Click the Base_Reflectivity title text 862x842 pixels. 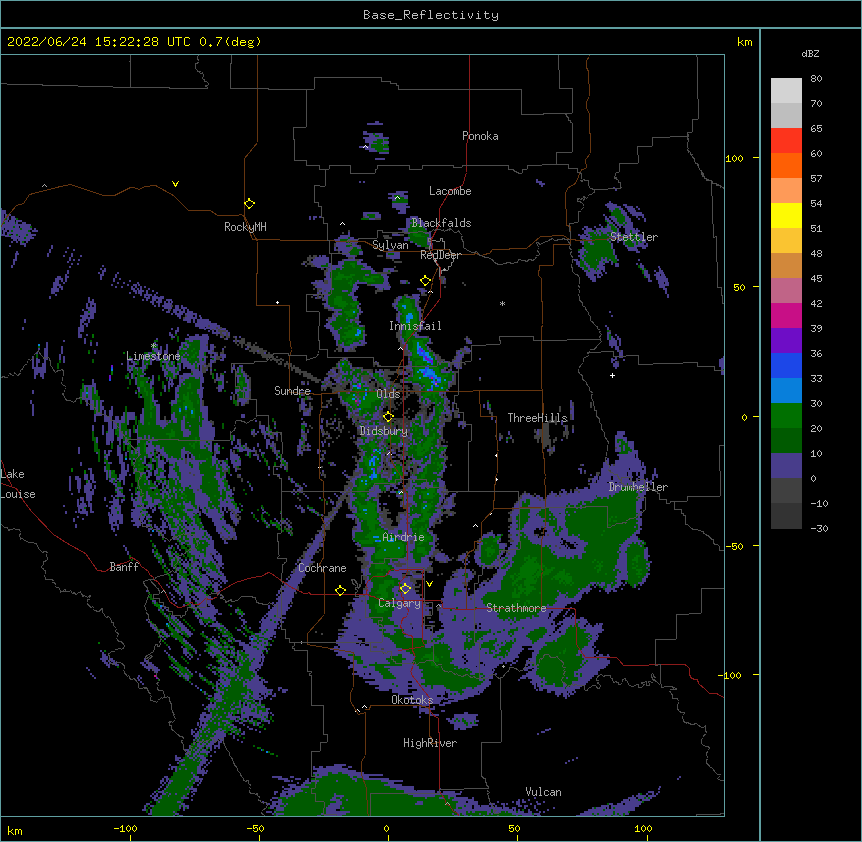click(x=431, y=15)
